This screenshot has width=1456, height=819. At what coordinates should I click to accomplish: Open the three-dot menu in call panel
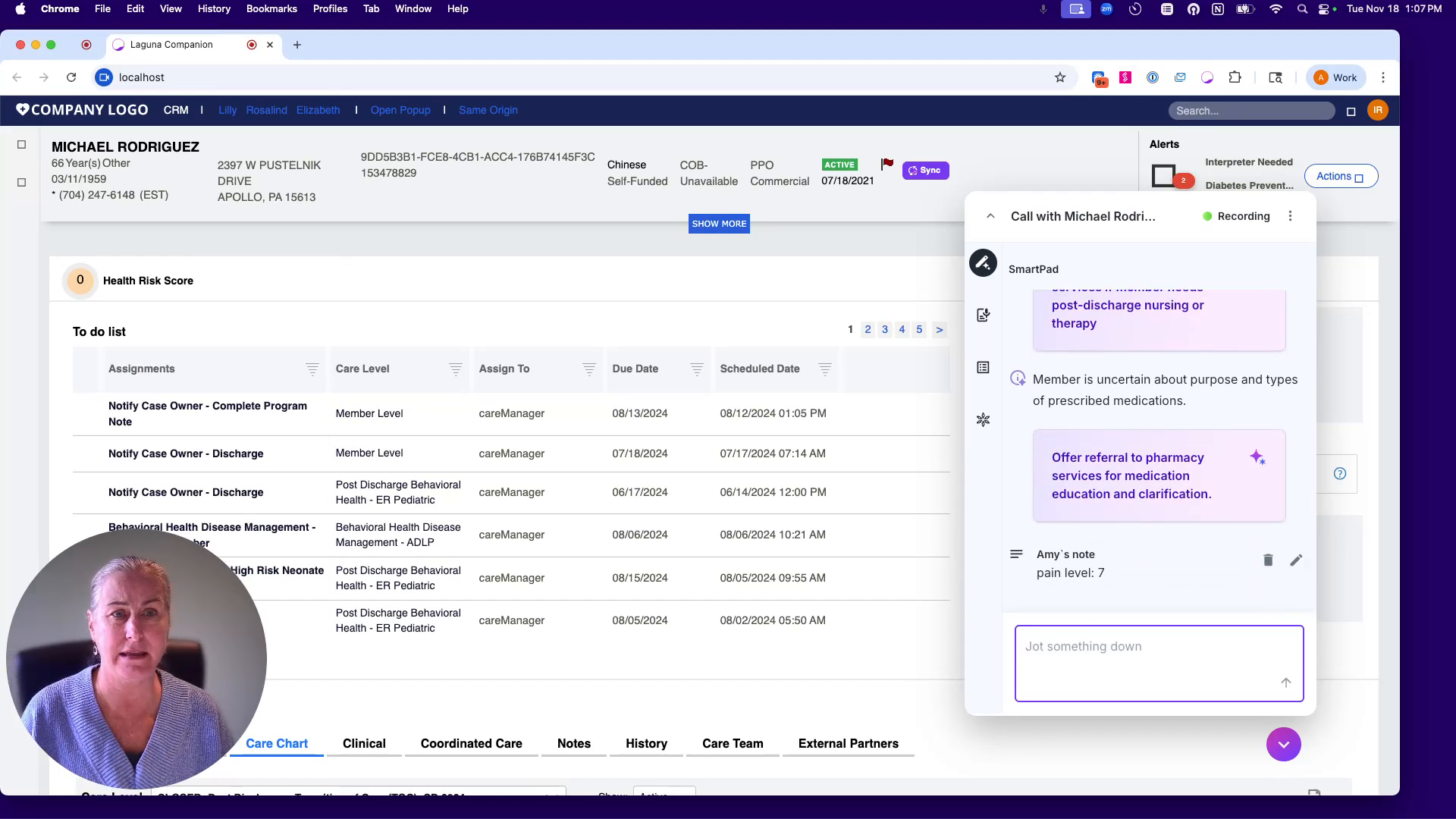tap(1290, 215)
